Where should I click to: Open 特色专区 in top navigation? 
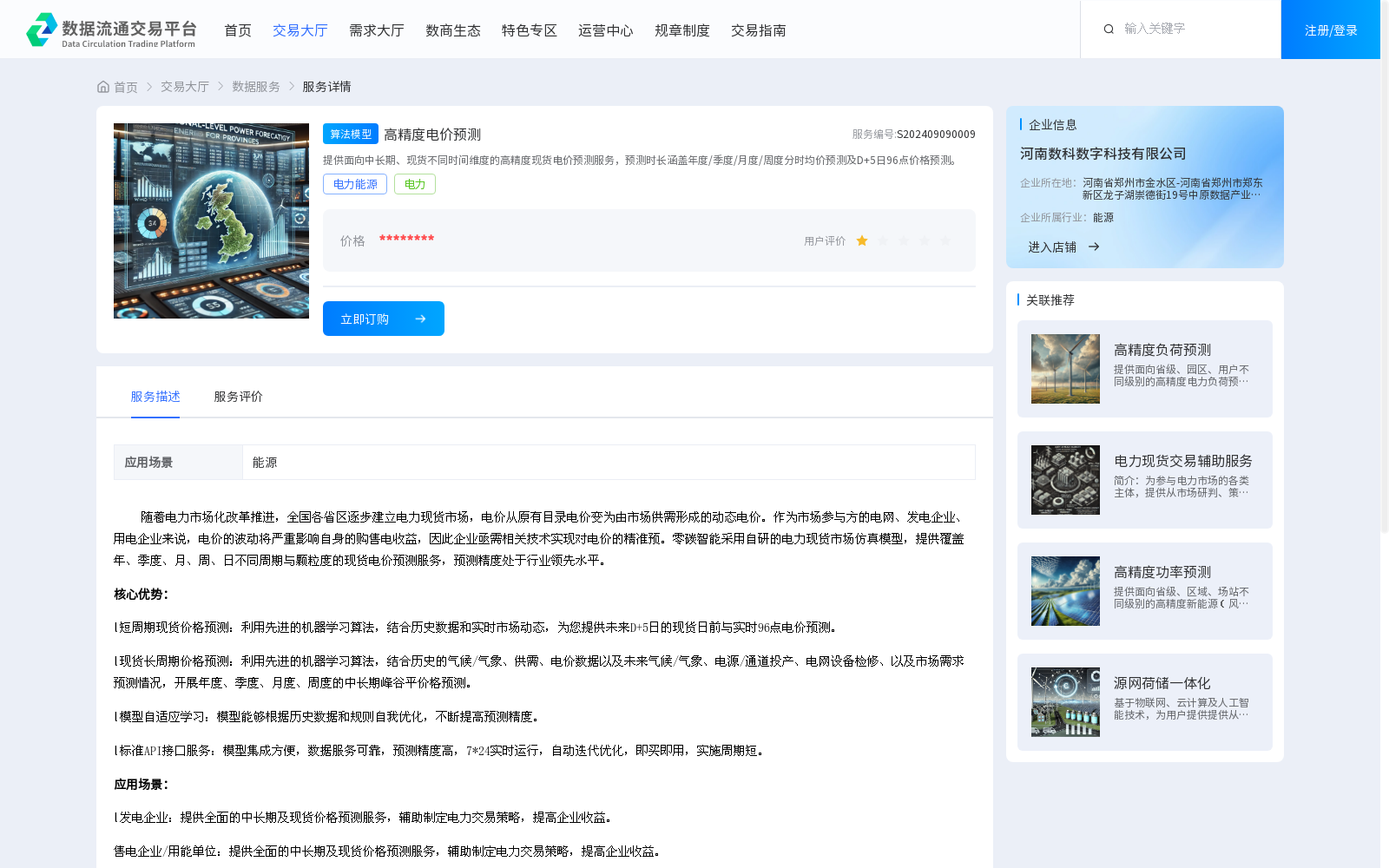530,30
